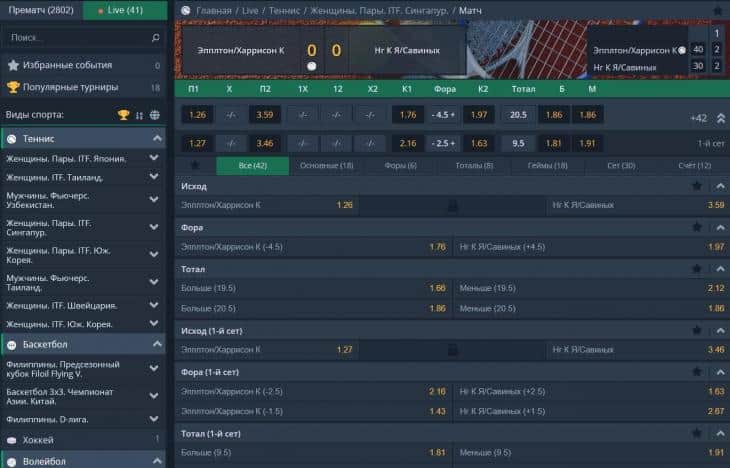
Task: Collapse the Теннис sport section
Action: [154, 138]
